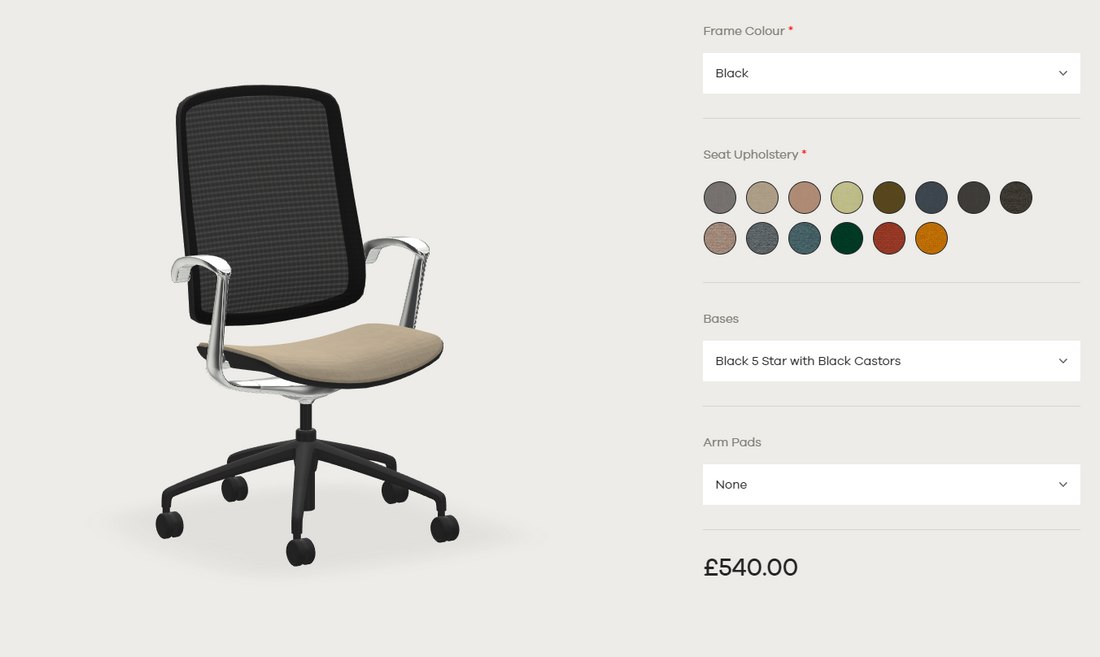
Task: Open the Arm Pads dropdown
Action: click(891, 485)
